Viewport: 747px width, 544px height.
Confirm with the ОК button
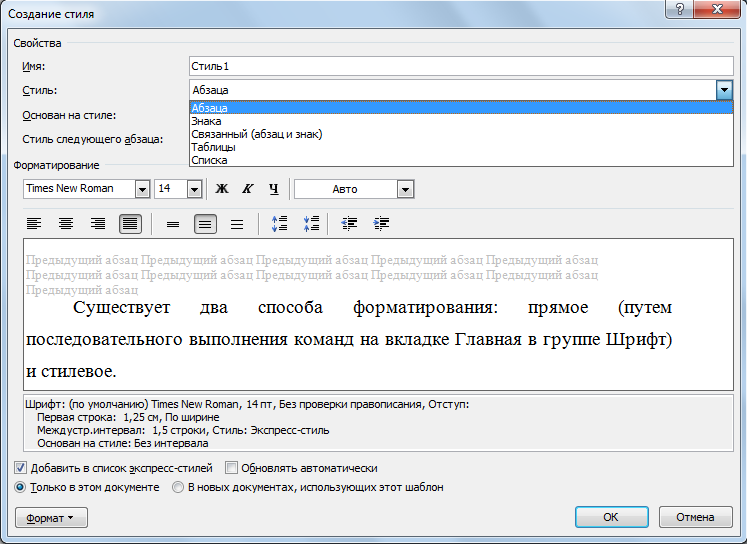[x=611, y=517]
